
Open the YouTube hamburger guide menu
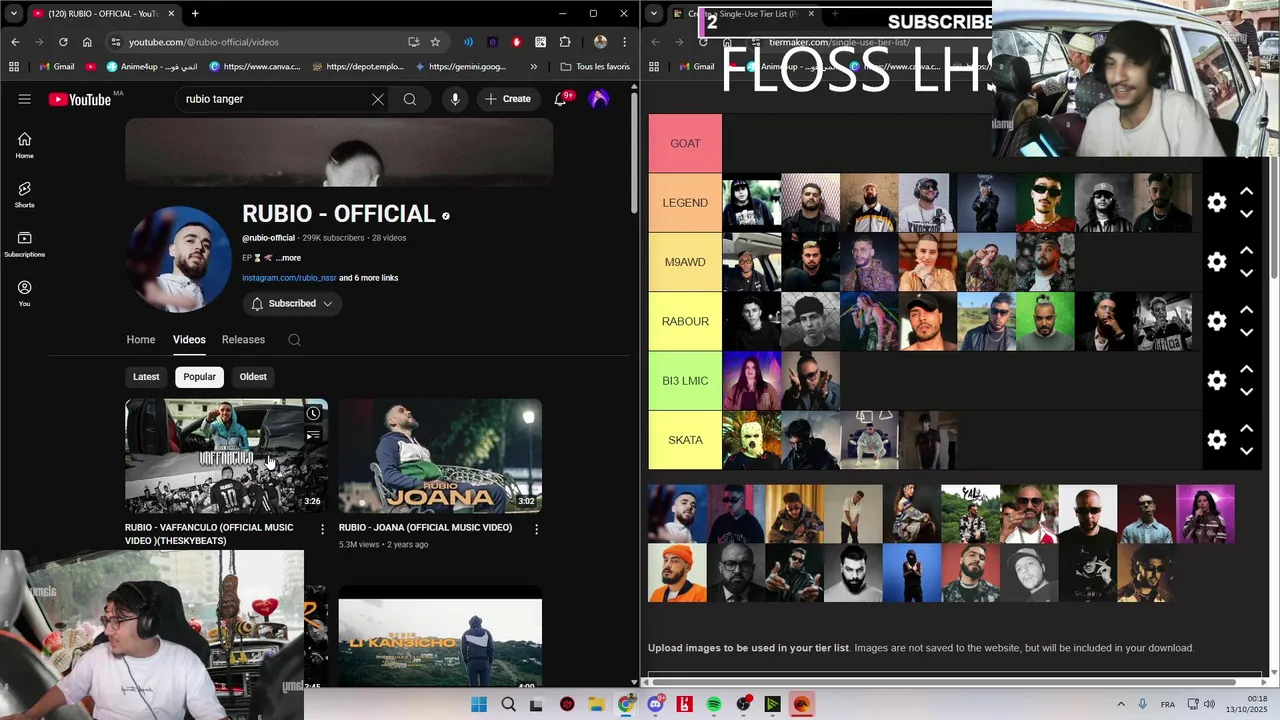(x=25, y=99)
